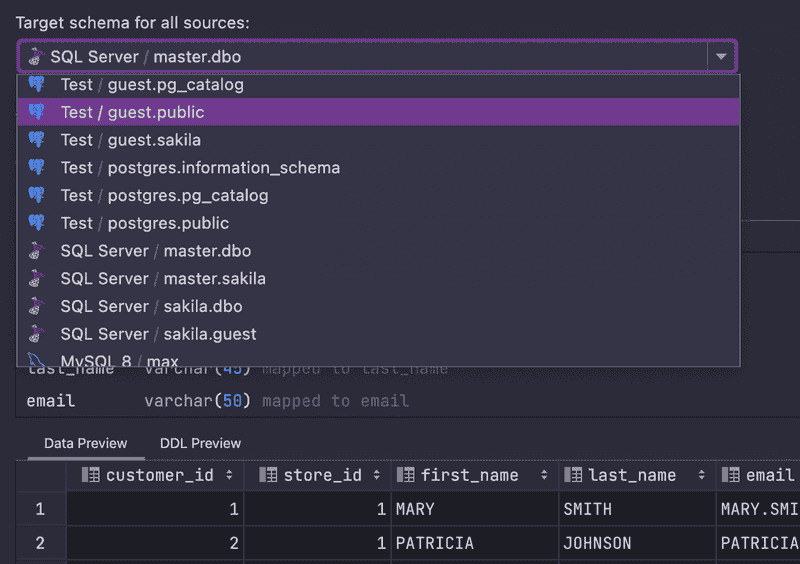800x564 pixels.
Task: Select Test / guest.sakila schema
Action: (379, 140)
